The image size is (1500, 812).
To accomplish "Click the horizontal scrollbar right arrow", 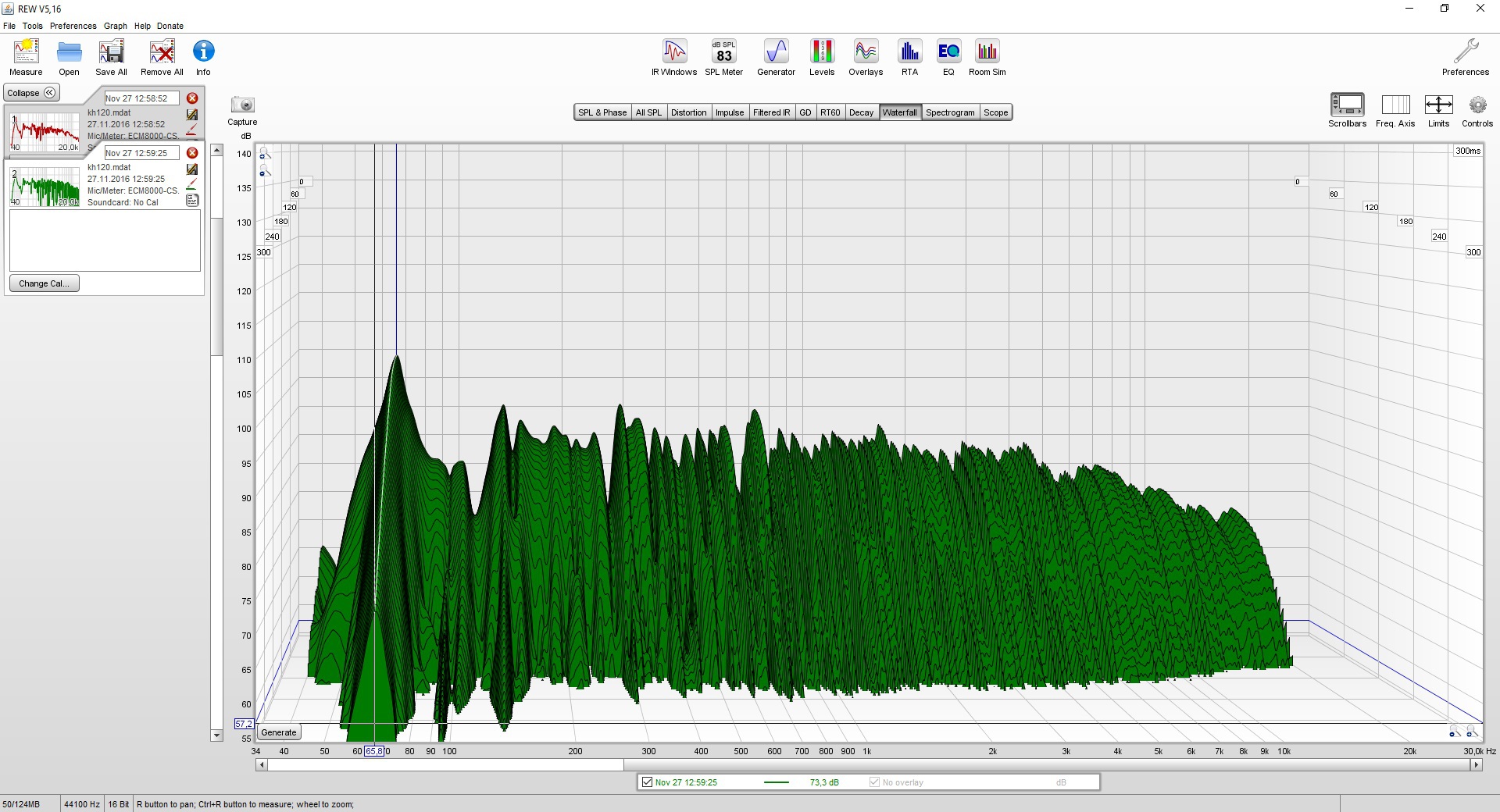I will coord(1476,765).
